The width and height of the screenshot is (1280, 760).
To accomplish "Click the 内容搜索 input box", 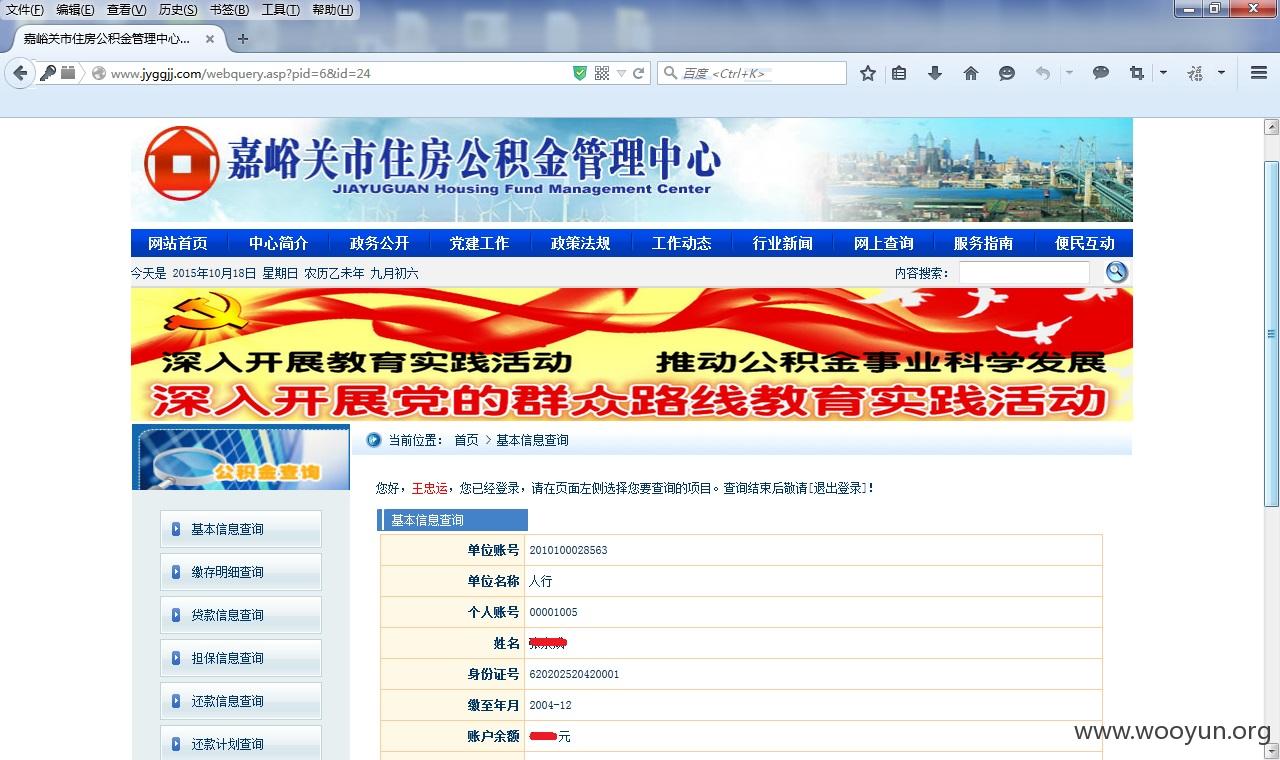I will [1024, 273].
